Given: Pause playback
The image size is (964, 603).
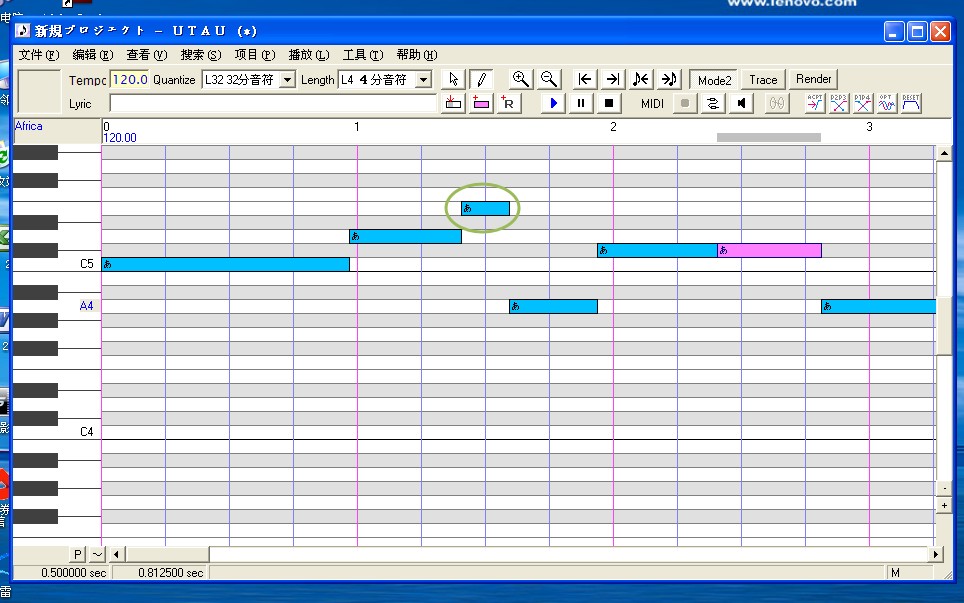Looking at the screenshot, I should pos(581,103).
